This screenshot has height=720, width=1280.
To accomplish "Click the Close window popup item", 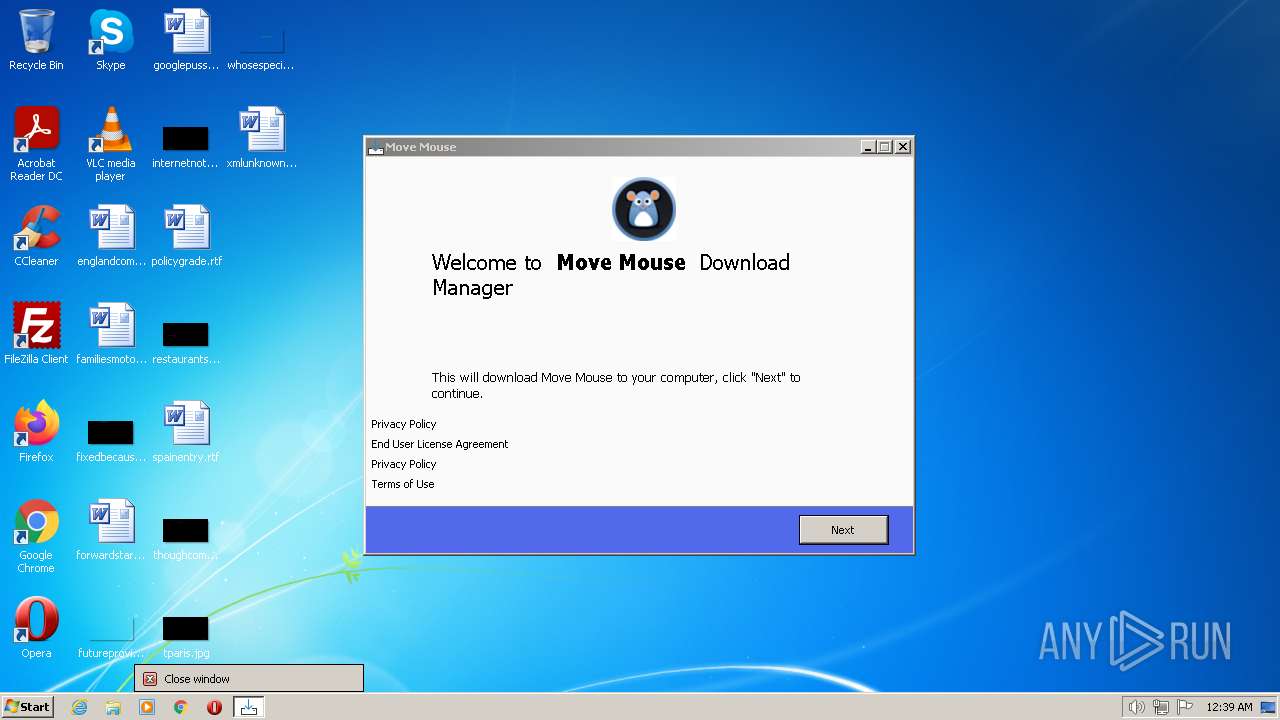I will (x=249, y=679).
